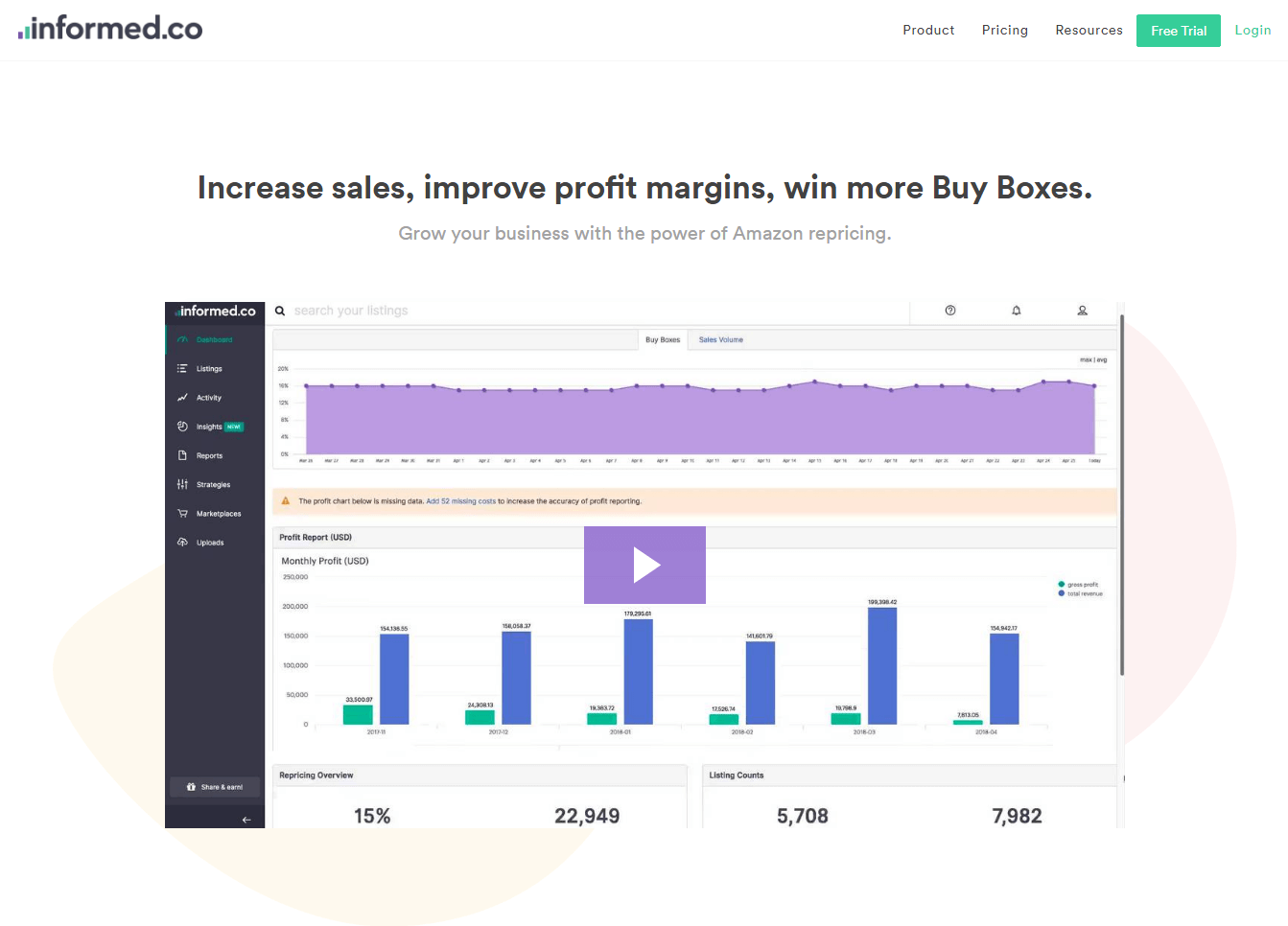The height and width of the screenshot is (926, 1288).
Task: Click the total revenue legend dot
Action: [1062, 593]
